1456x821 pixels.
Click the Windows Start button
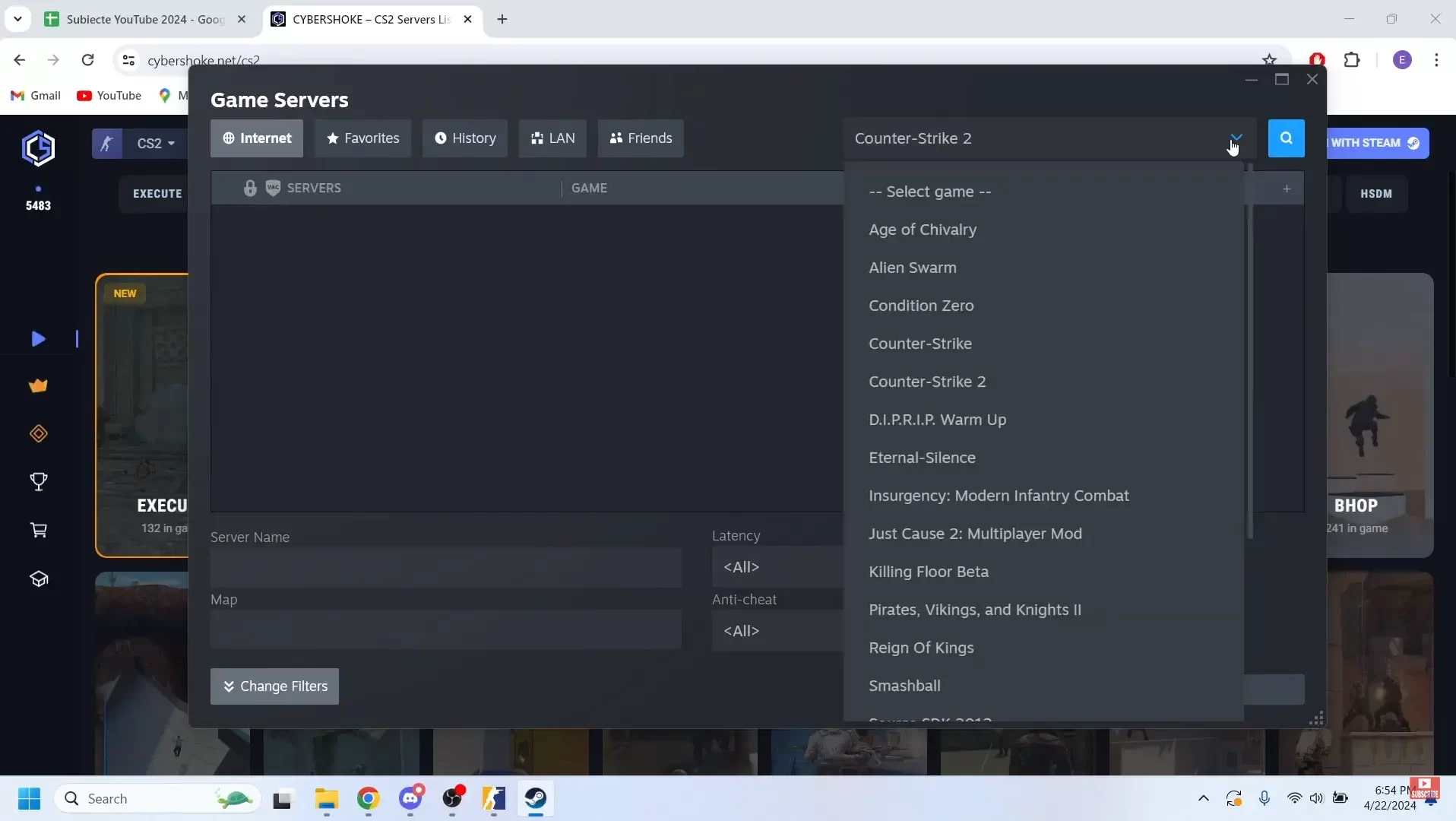[x=29, y=798]
